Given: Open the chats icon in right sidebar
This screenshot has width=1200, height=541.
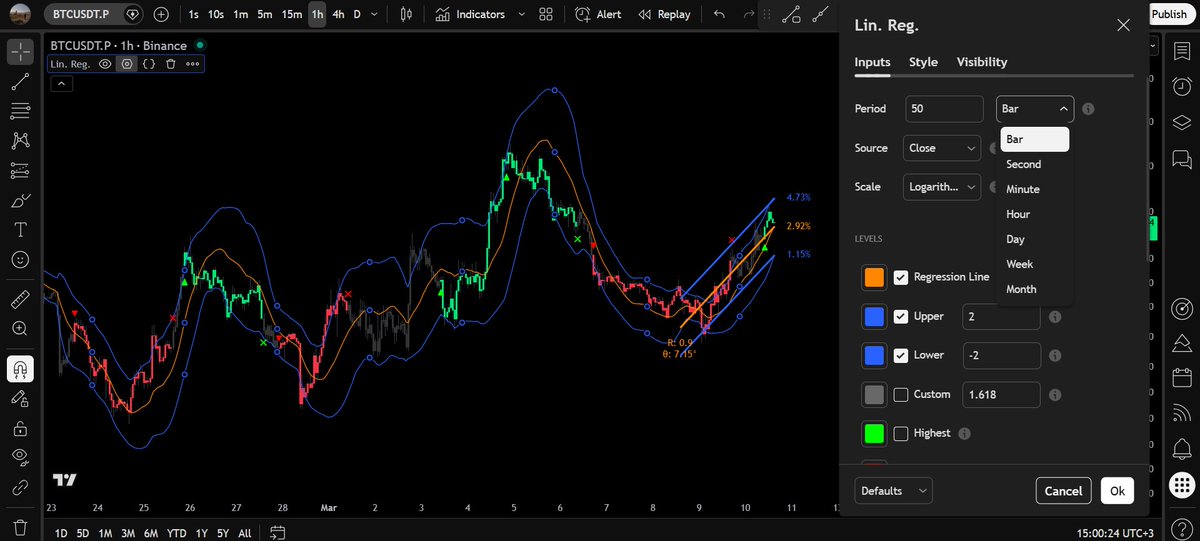Looking at the screenshot, I should pyautogui.click(x=1181, y=158).
